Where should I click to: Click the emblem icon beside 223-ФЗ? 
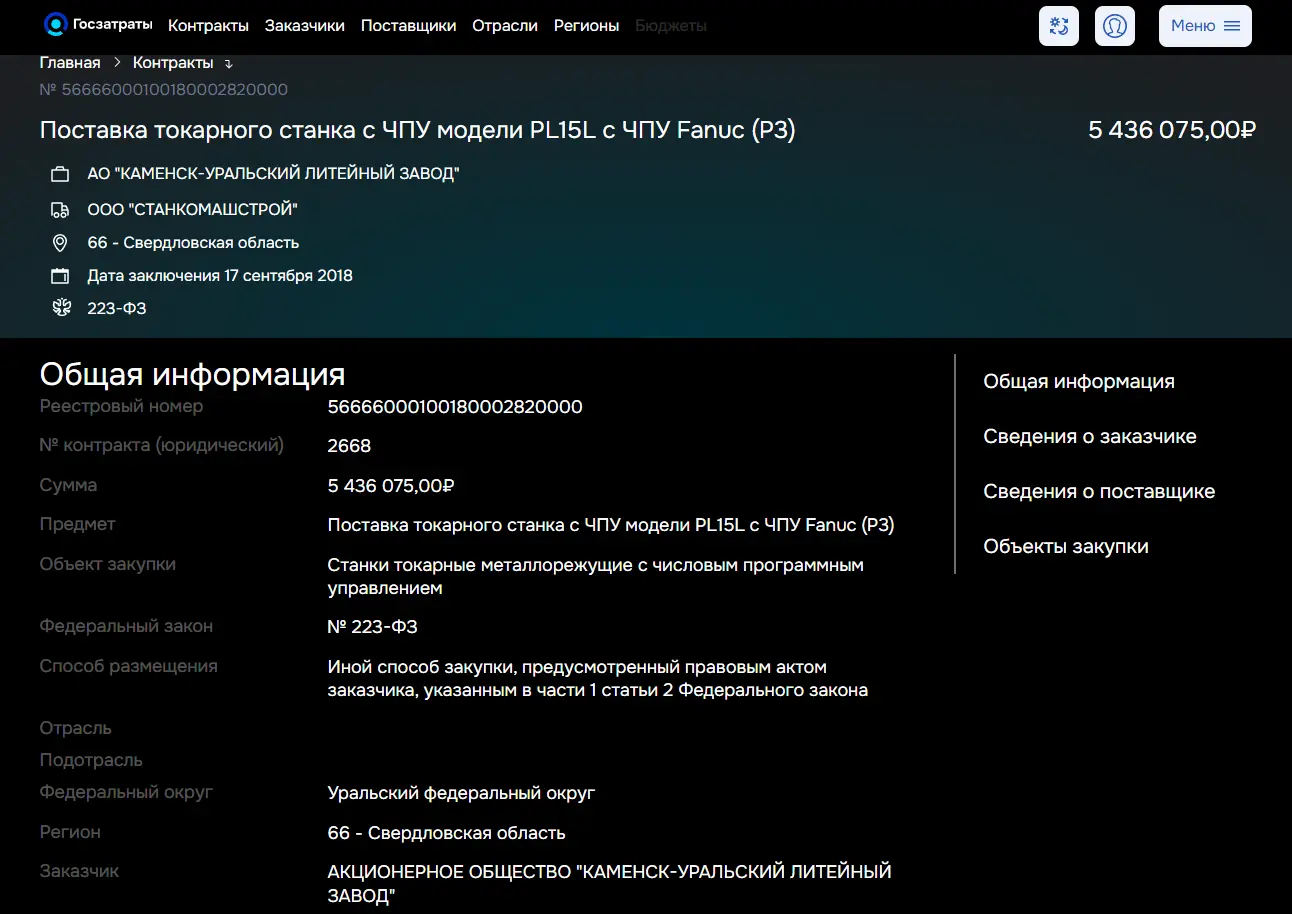[61, 308]
